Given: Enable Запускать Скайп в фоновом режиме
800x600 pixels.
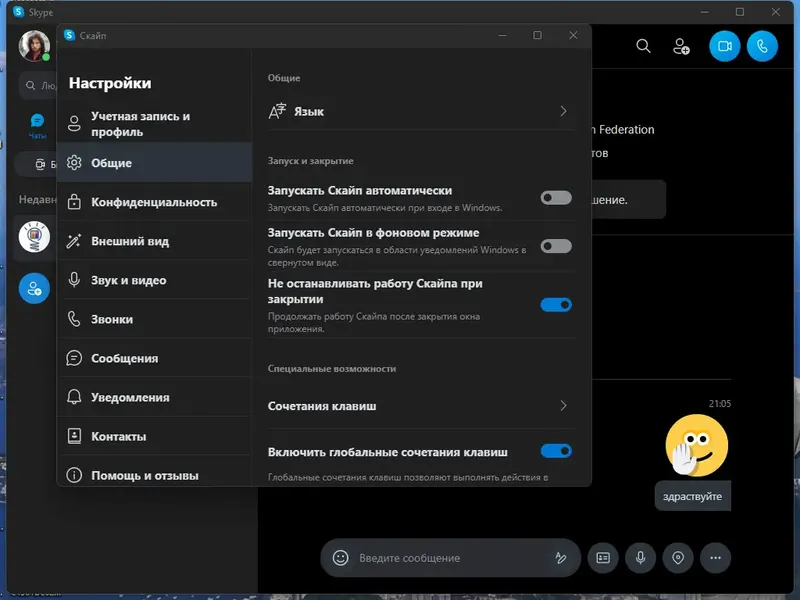Looking at the screenshot, I should click(555, 245).
